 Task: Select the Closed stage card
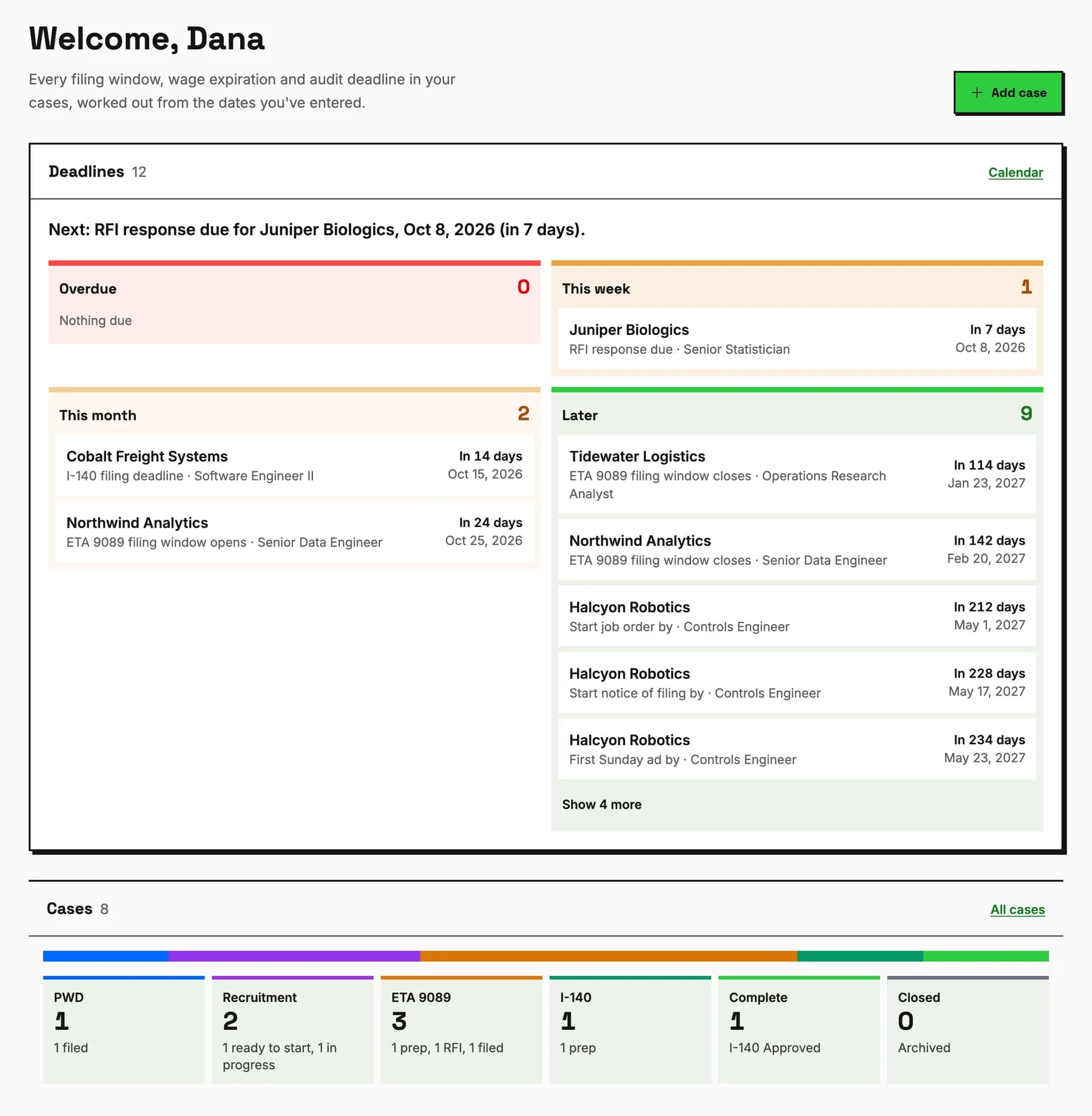968,1029
